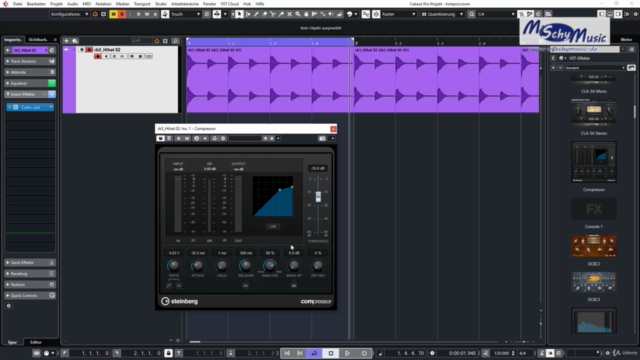The image size is (640, 360).
Task: Open the track search magnifier icon
Action: pos(175,41)
